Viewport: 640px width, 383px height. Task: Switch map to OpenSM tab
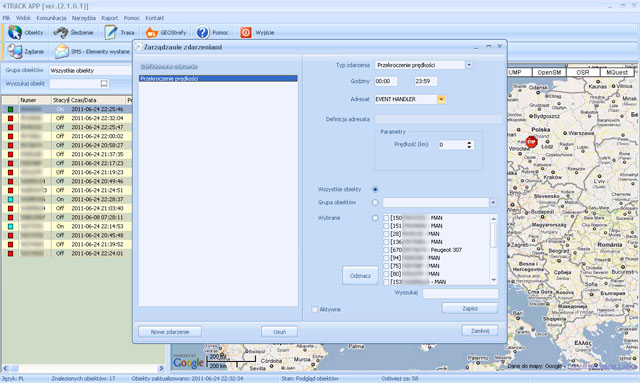(549, 72)
